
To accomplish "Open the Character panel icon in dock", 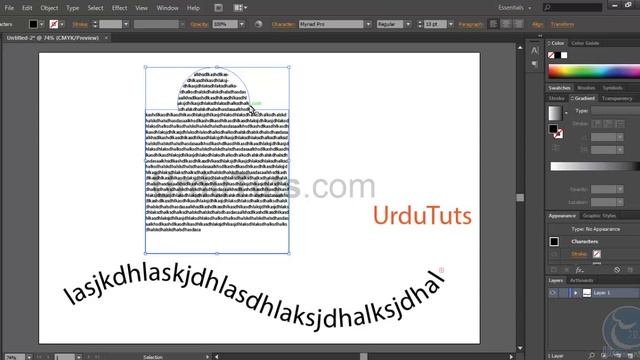I will tap(535, 51).
